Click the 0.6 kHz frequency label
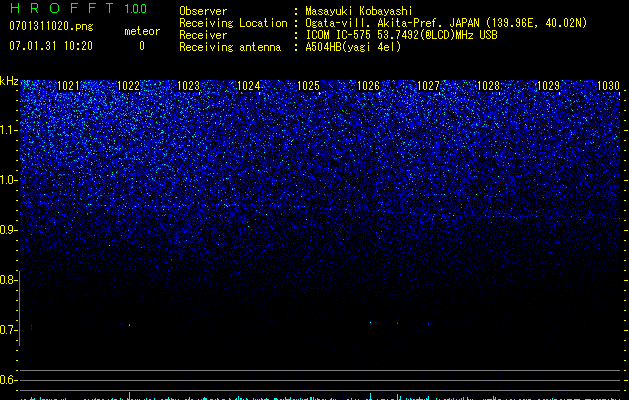Viewport: 629px width, 400px height. click(8, 380)
